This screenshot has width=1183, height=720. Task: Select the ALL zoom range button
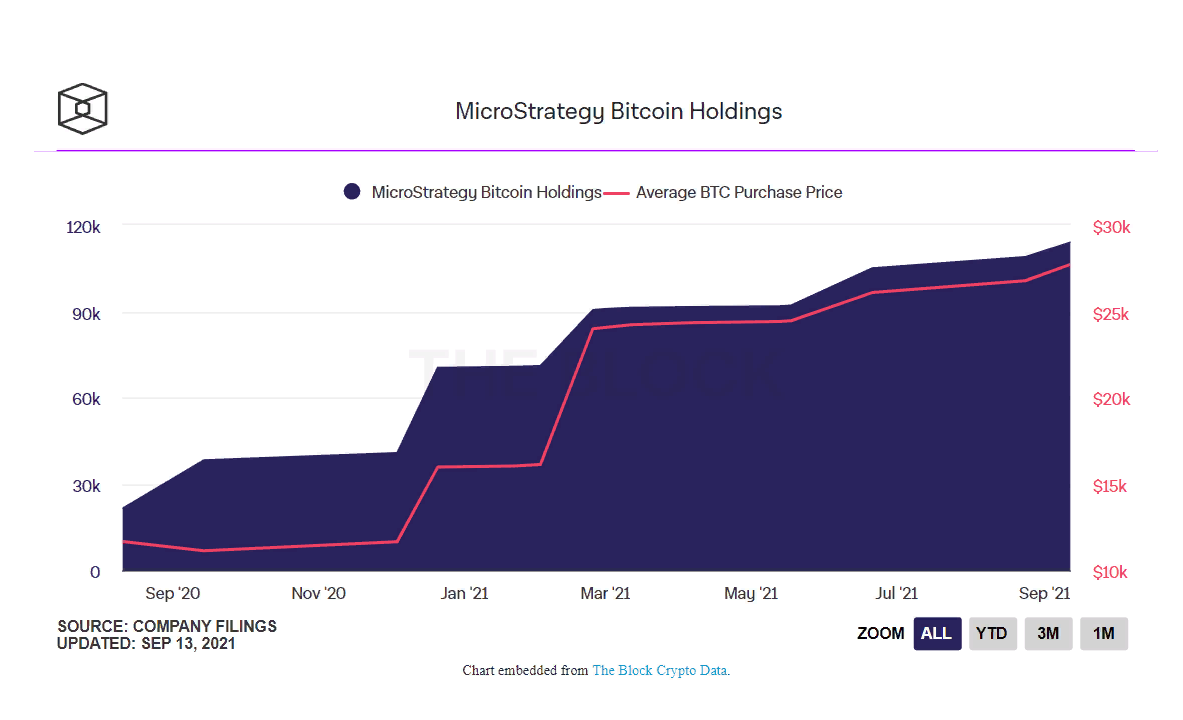point(937,633)
